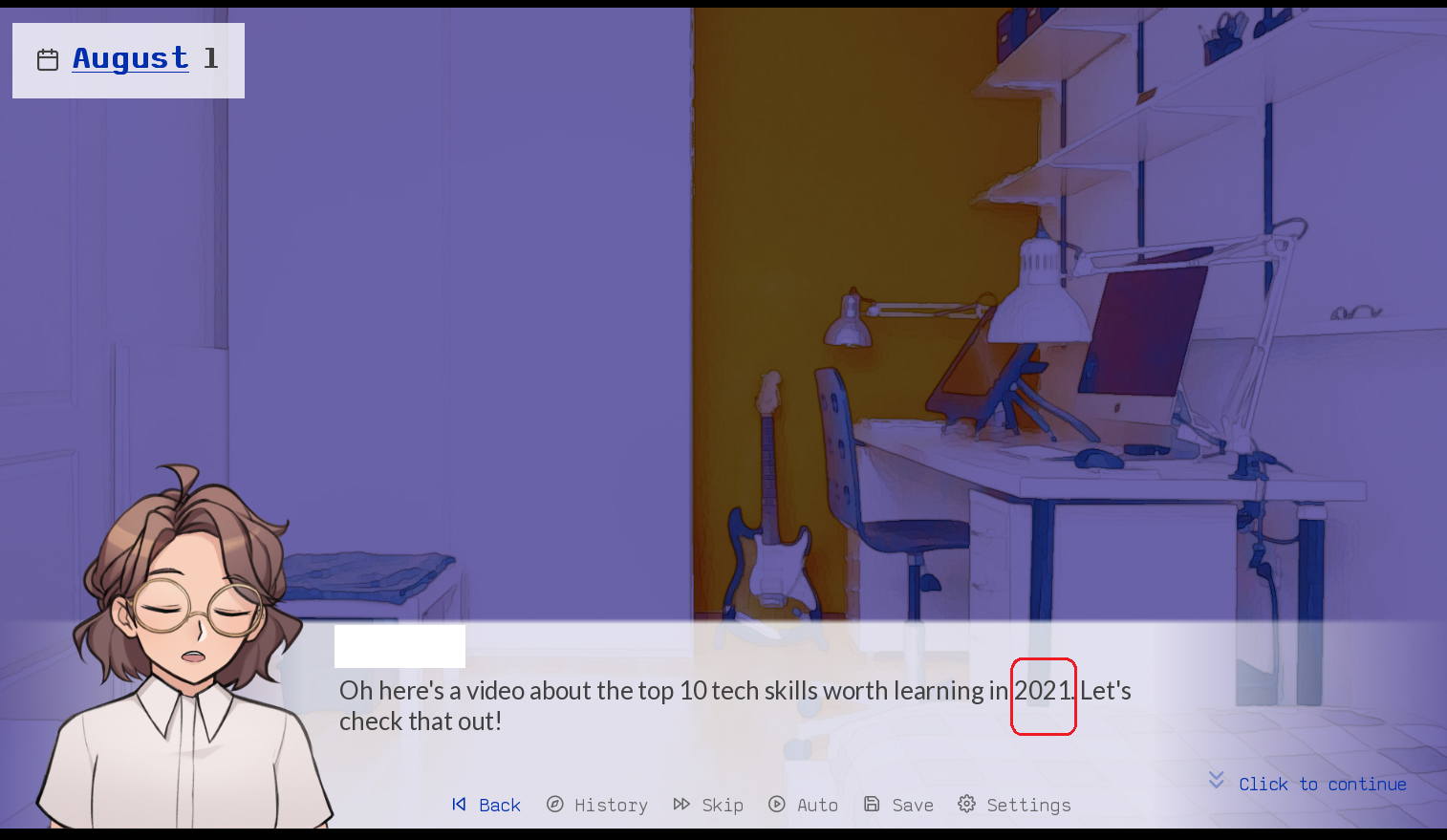Click the day number 1 in date box

coord(211,58)
